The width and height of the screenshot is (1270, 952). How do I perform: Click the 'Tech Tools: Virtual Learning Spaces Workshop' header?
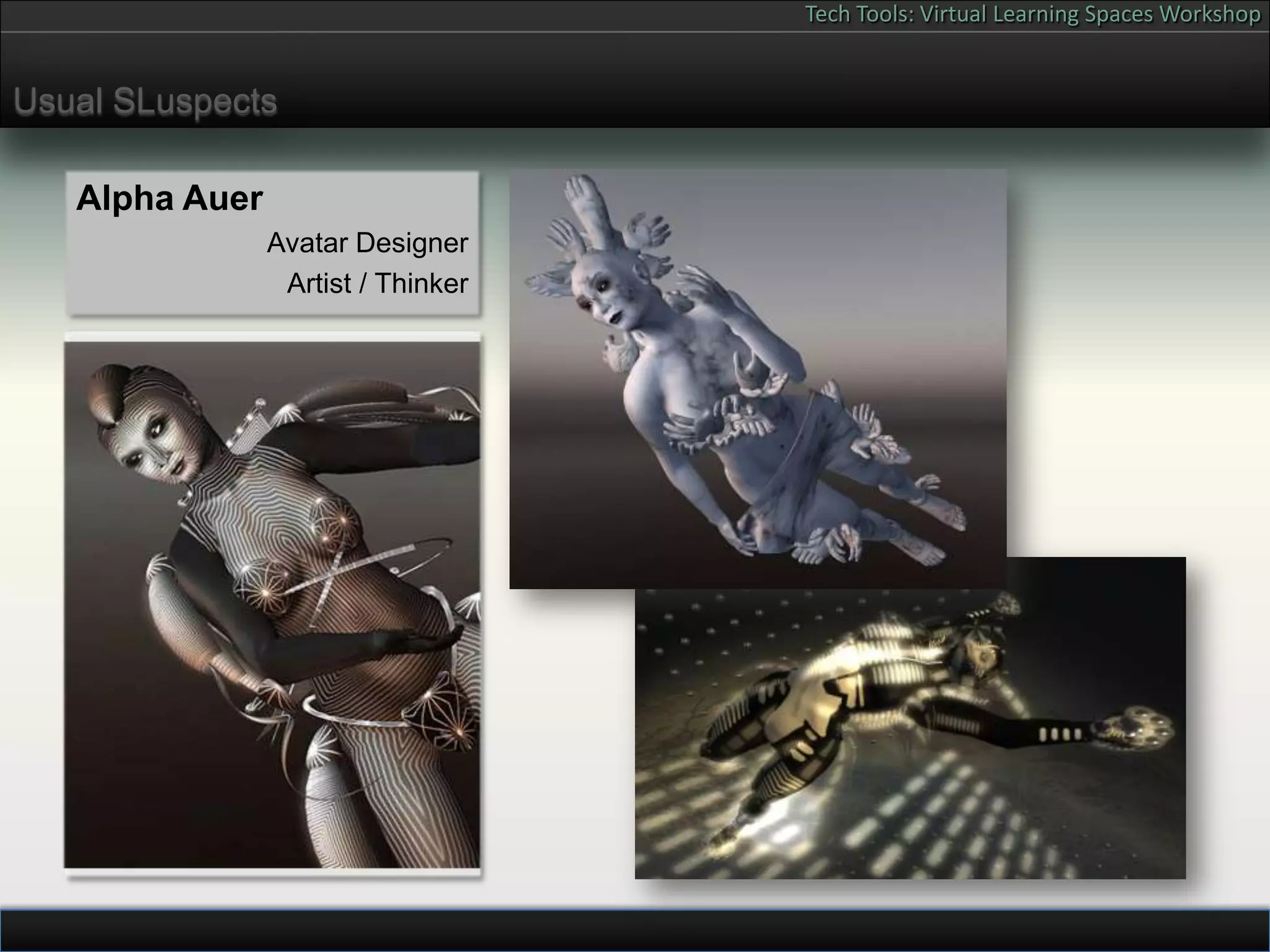coord(1032,14)
